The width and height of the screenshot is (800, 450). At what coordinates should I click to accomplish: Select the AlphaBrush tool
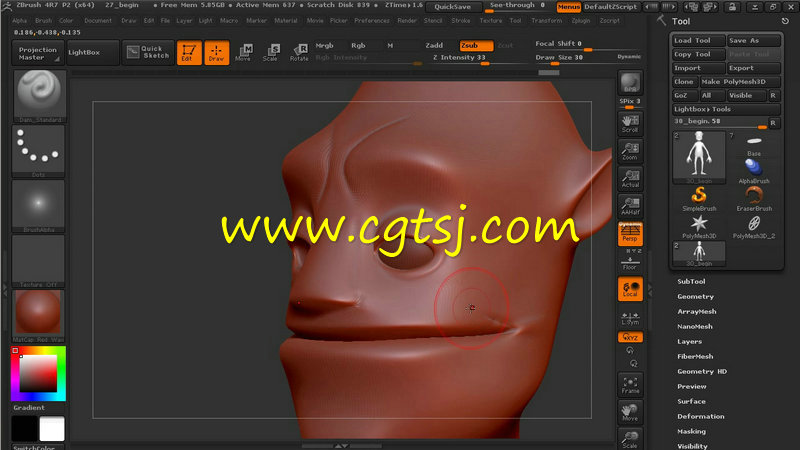pos(754,171)
